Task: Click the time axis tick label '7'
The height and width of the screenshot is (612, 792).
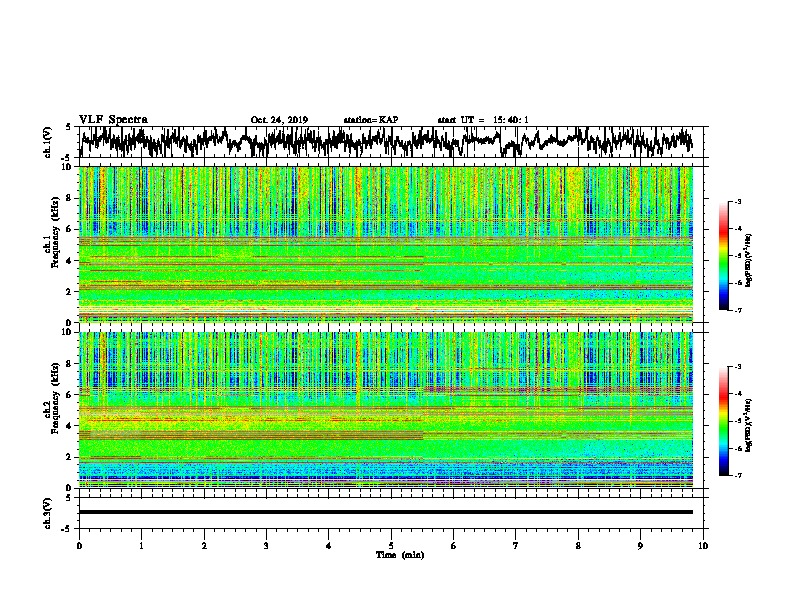Action: pyautogui.click(x=516, y=546)
